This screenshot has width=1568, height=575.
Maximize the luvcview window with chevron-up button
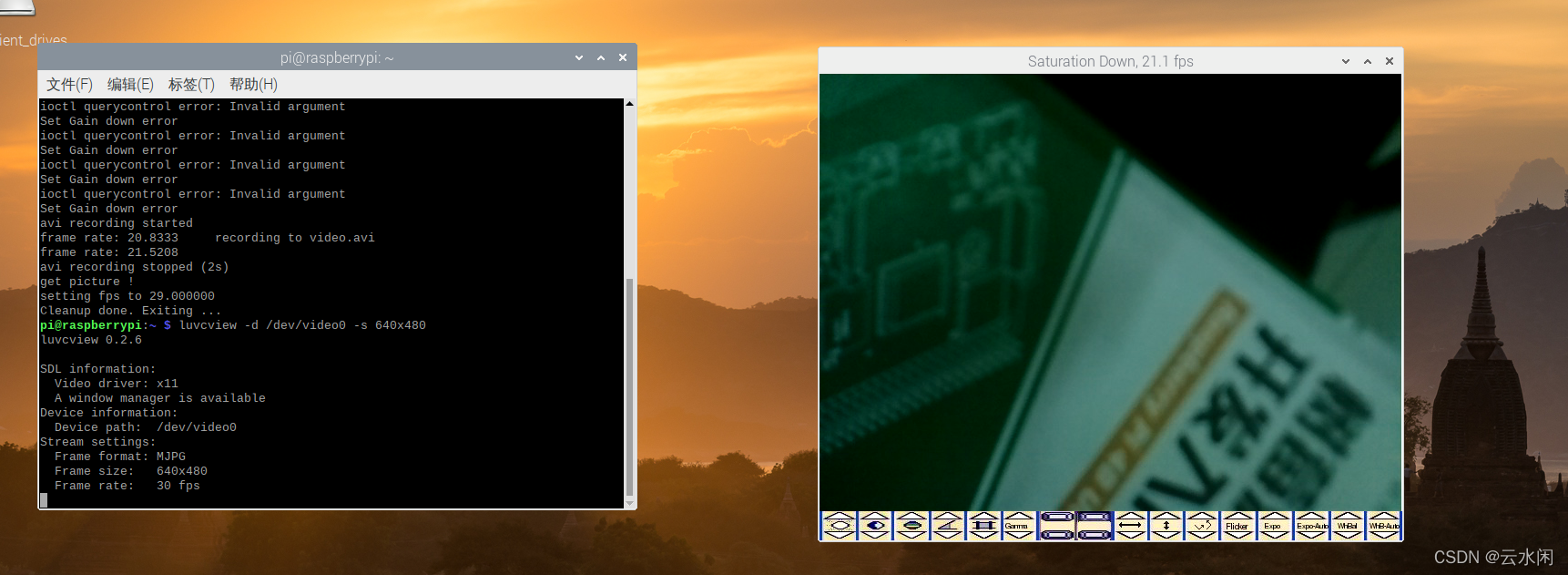click(1368, 61)
